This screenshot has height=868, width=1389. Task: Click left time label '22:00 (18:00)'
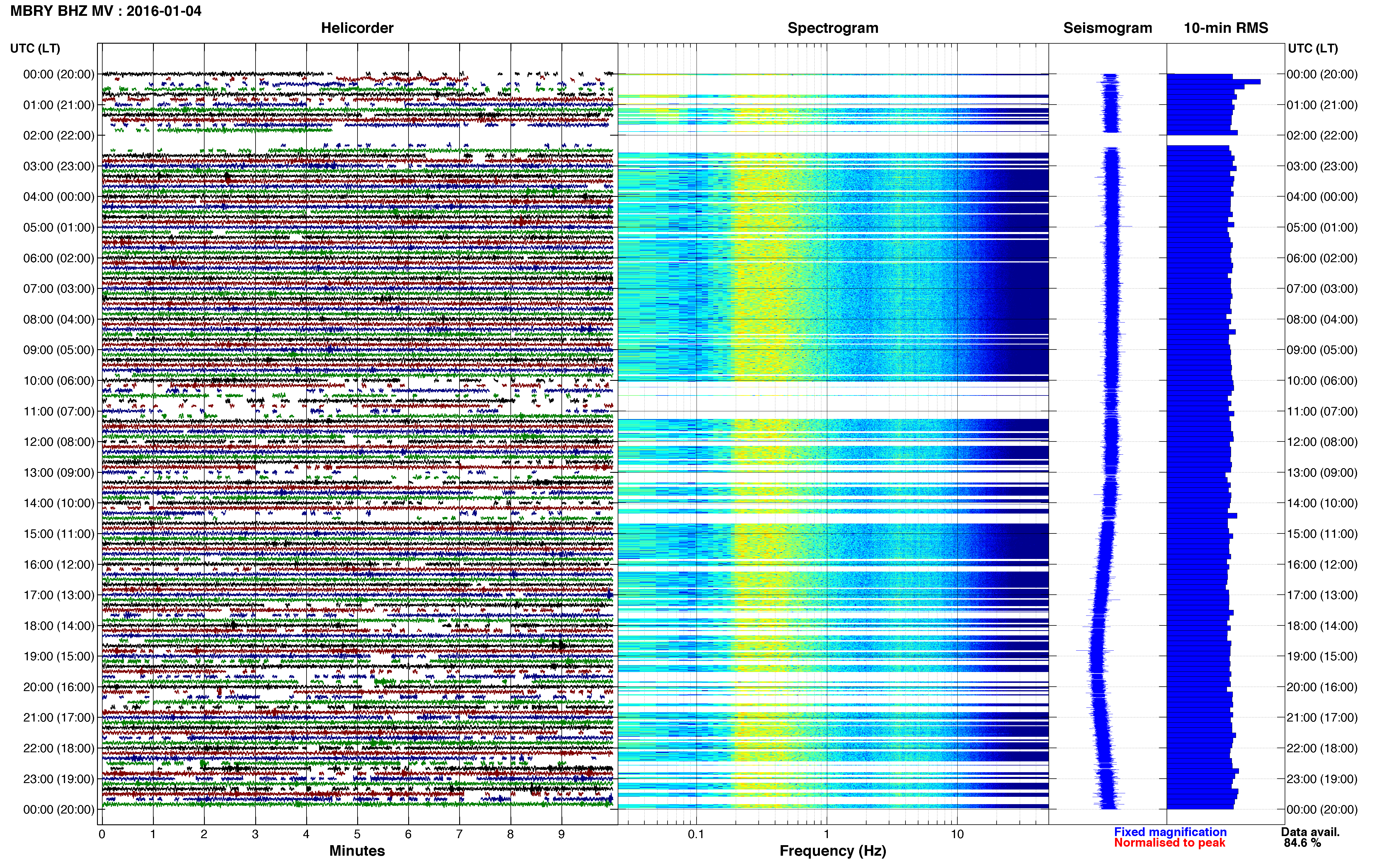pyautogui.click(x=59, y=748)
